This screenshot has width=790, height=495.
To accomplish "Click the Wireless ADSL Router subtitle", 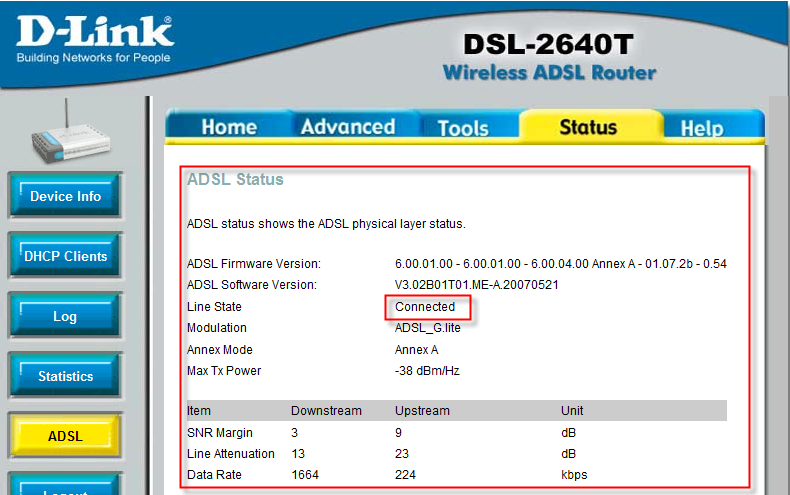I will tap(549, 73).
